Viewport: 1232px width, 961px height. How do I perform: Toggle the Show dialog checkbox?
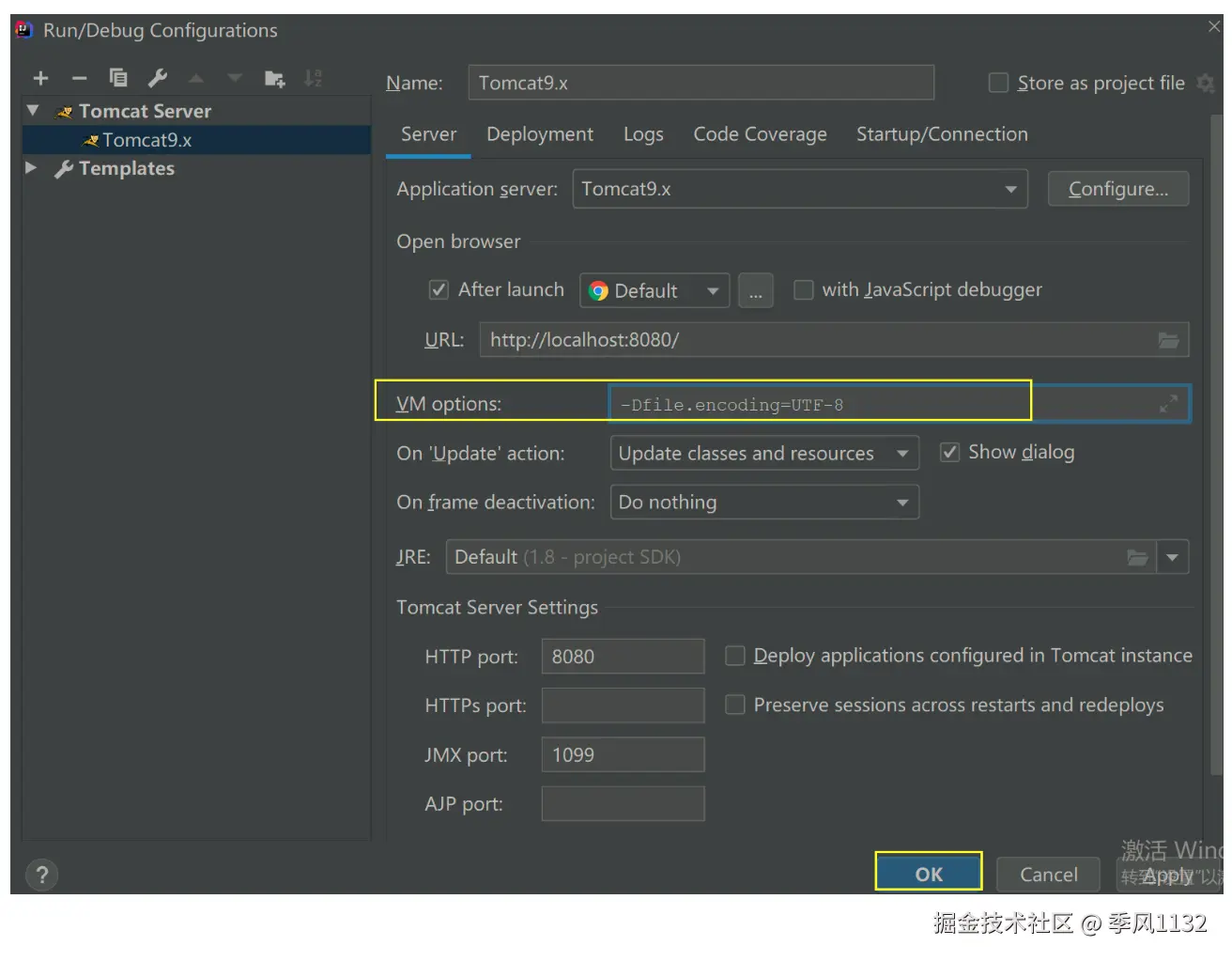950,452
